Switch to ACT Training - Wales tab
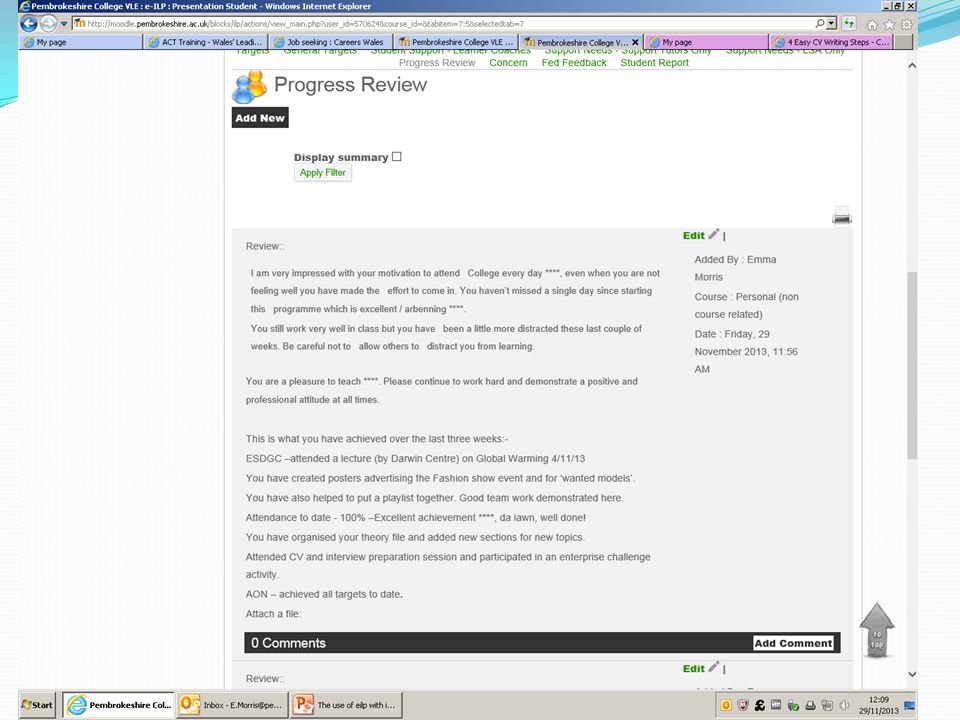Screen dimensions: 960x720 (x=206, y=42)
